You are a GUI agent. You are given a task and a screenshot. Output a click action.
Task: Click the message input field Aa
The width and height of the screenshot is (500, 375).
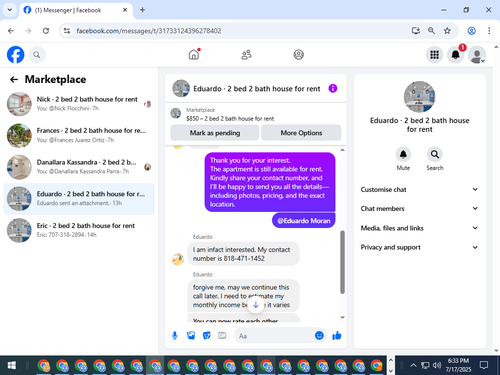pyautogui.click(x=274, y=336)
